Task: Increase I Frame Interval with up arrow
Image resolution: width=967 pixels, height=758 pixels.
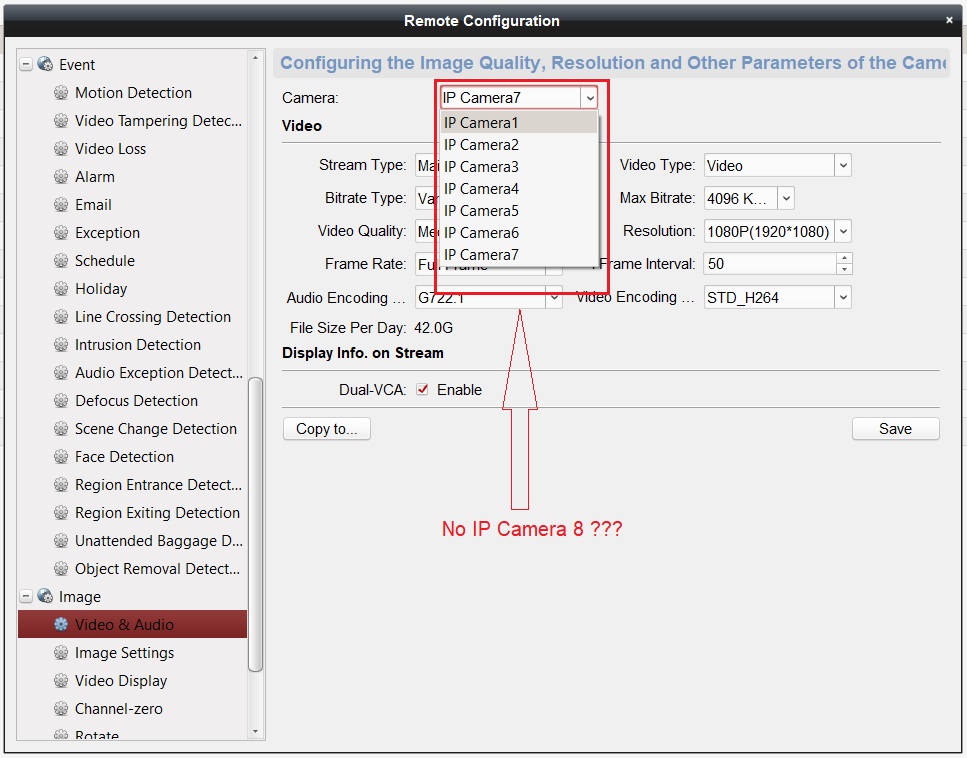Action: [x=845, y=259]
